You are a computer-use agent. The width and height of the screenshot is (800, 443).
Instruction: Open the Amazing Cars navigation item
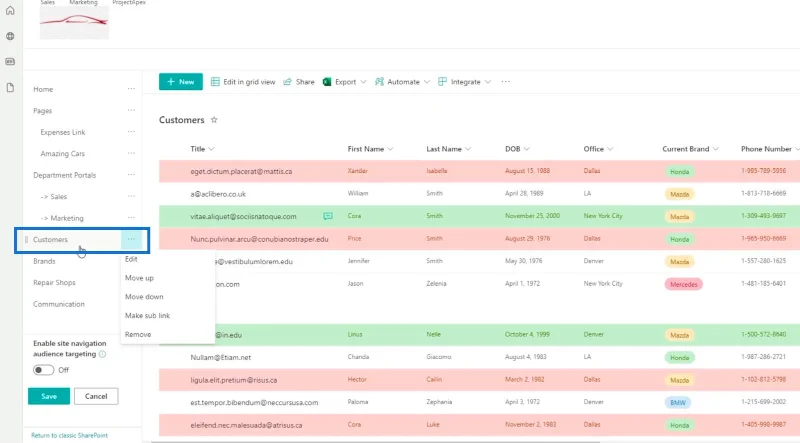pyautogui.click(x=63, y=154)
